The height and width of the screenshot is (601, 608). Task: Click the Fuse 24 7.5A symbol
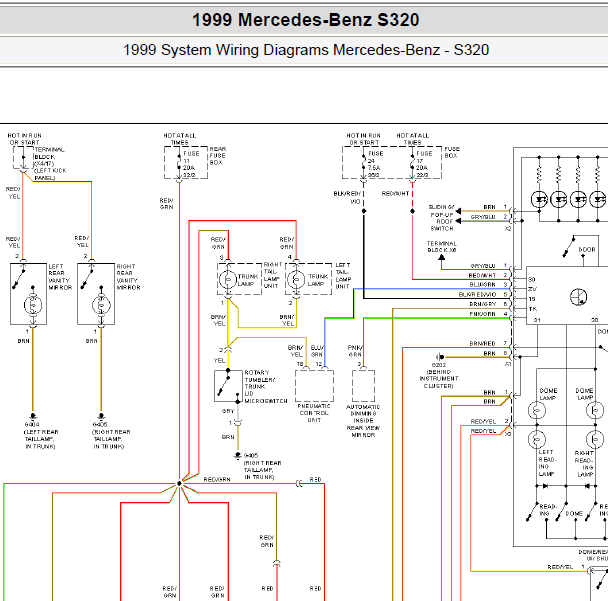click(363, 162)
